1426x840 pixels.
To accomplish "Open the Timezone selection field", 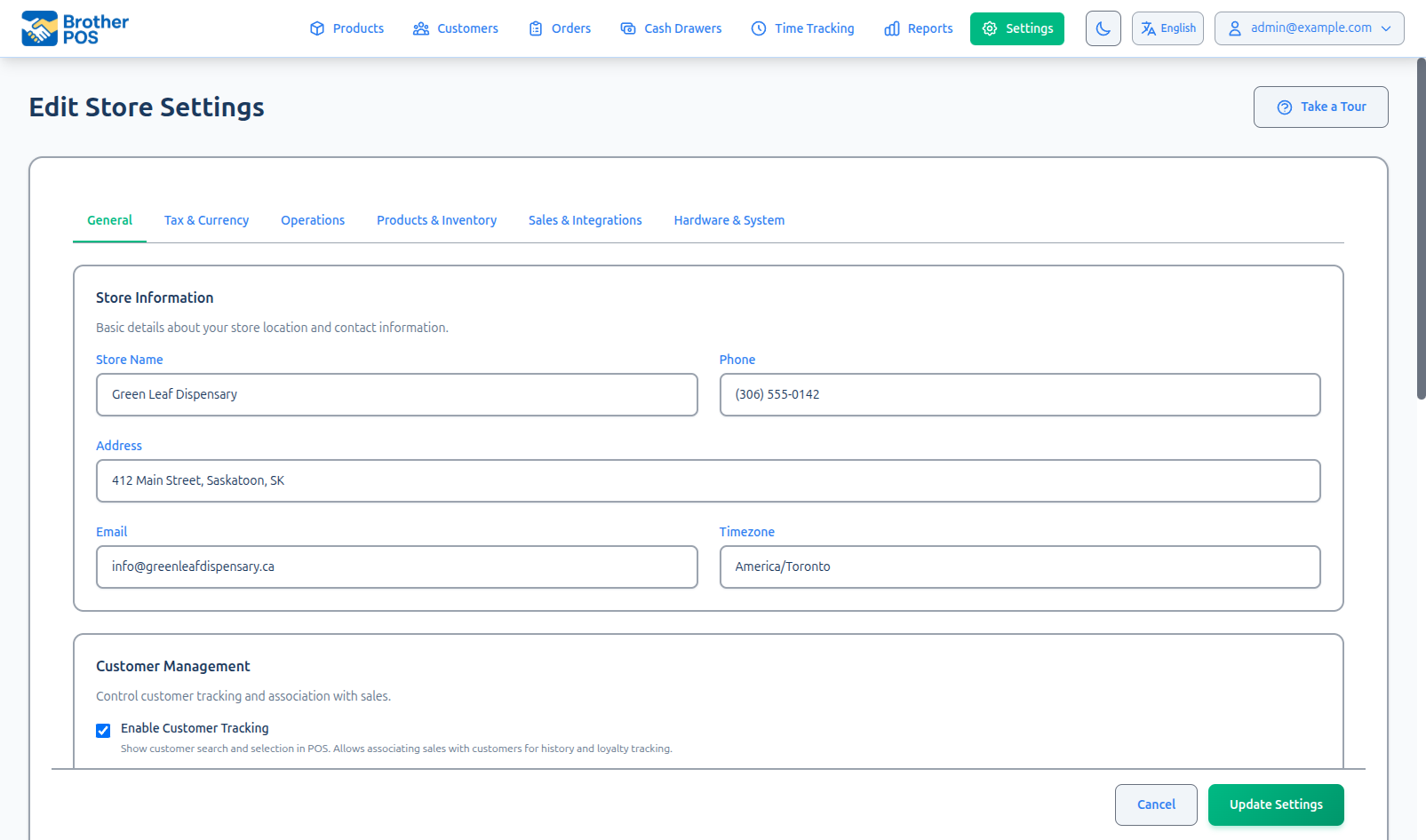I will (x=1019, y=567).
